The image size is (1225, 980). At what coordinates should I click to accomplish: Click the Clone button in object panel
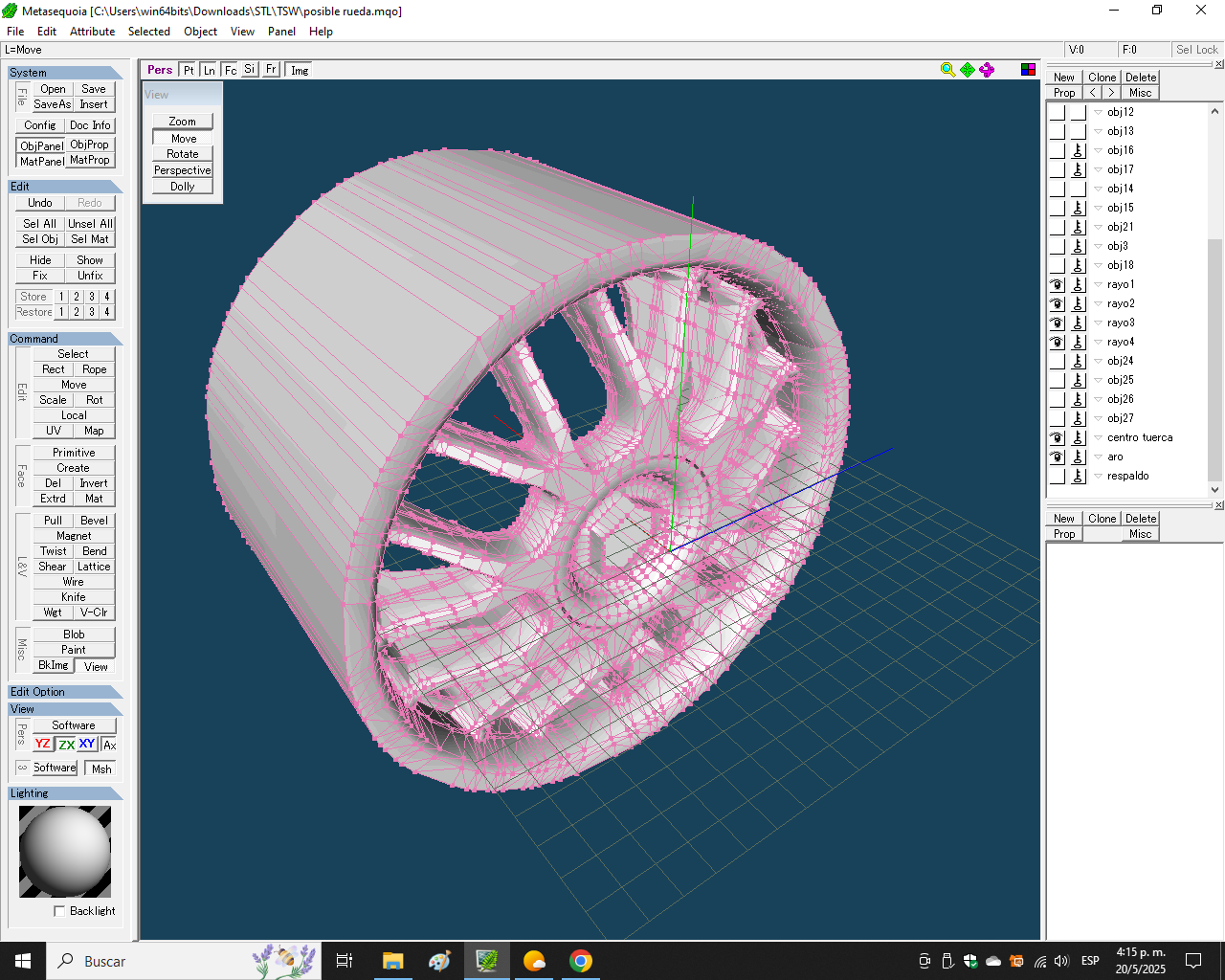pos(1102,78)
